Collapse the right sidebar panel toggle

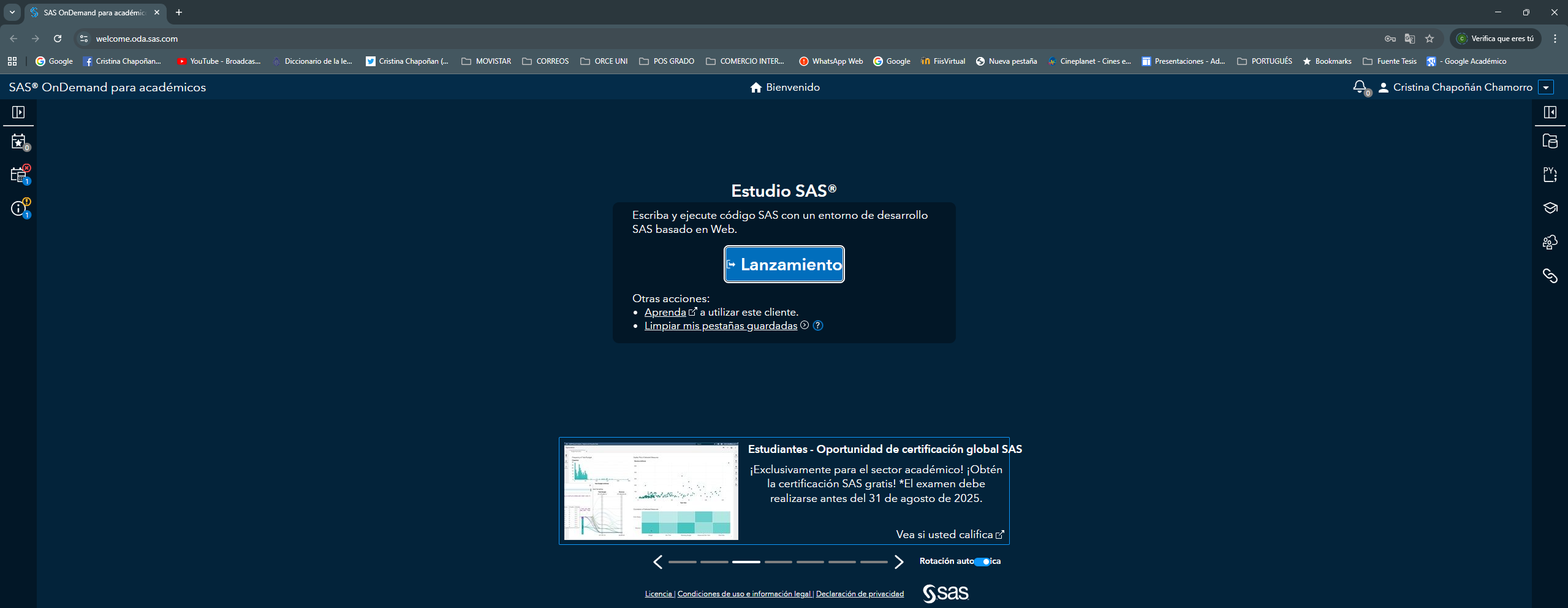1550,112
